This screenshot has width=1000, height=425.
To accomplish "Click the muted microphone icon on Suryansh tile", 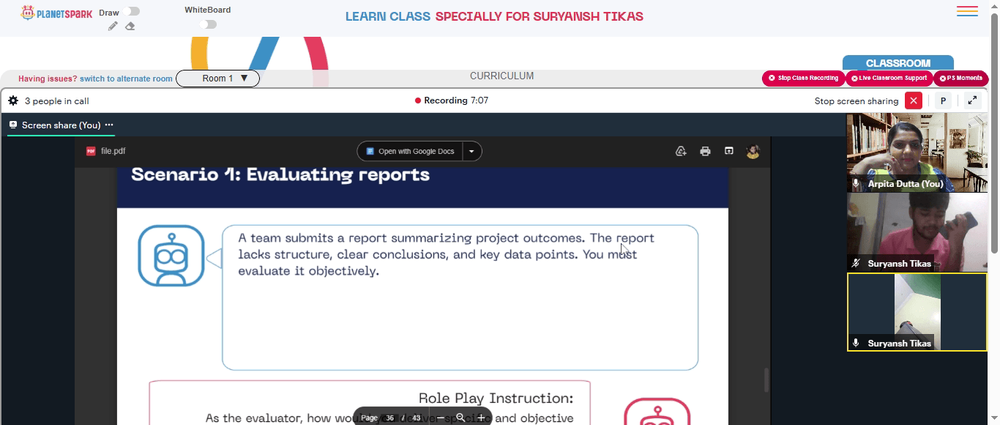I will click(x=857, y=264).
